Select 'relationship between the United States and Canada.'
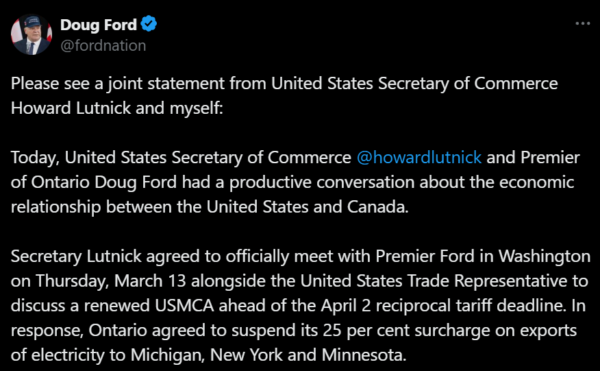 pyautogui.click(x=210, y=207)
